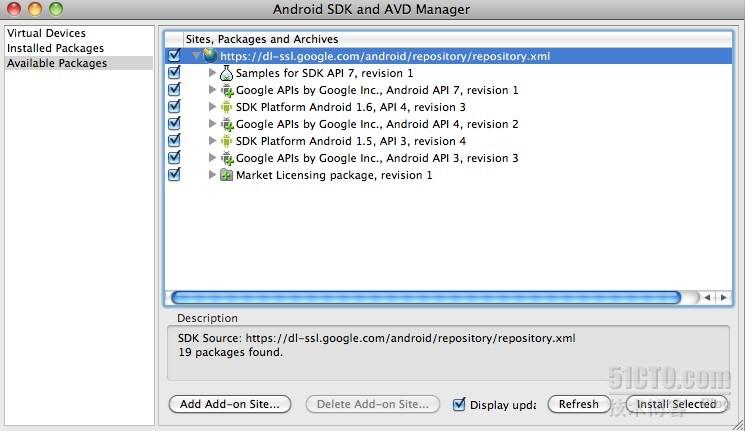Click the scroll right arrow
745x431 pixels.
[724, 297]
